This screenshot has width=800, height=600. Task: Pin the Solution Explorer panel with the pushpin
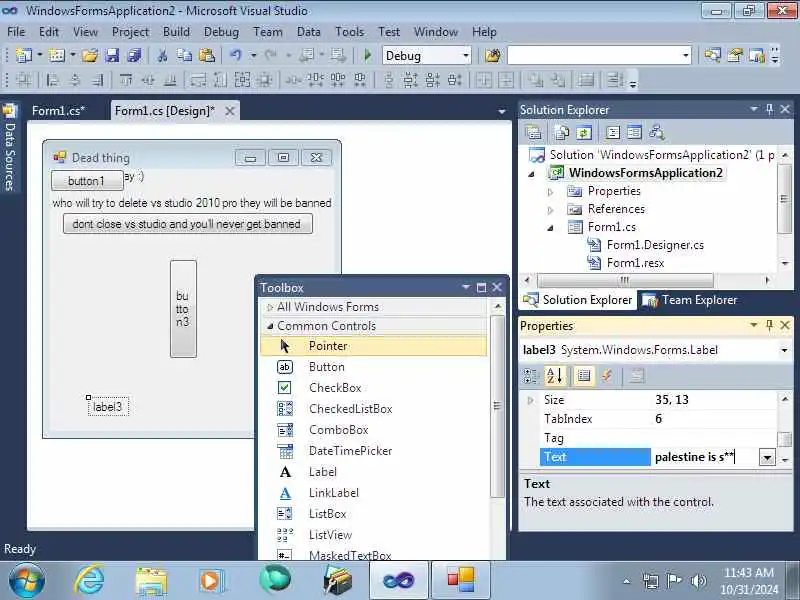[769, 109]
